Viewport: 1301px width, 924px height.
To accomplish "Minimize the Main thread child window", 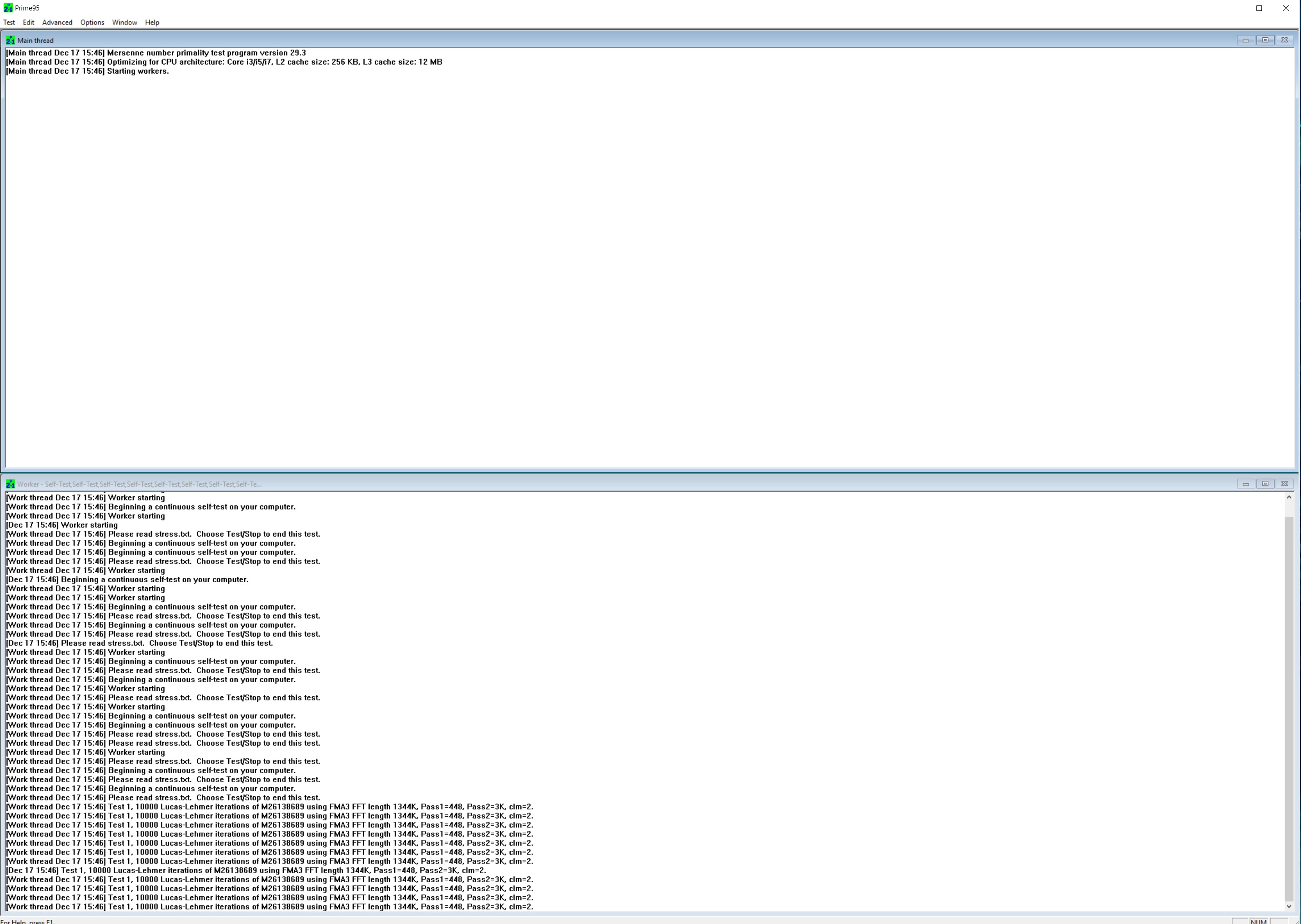I will click(1246, 40).
